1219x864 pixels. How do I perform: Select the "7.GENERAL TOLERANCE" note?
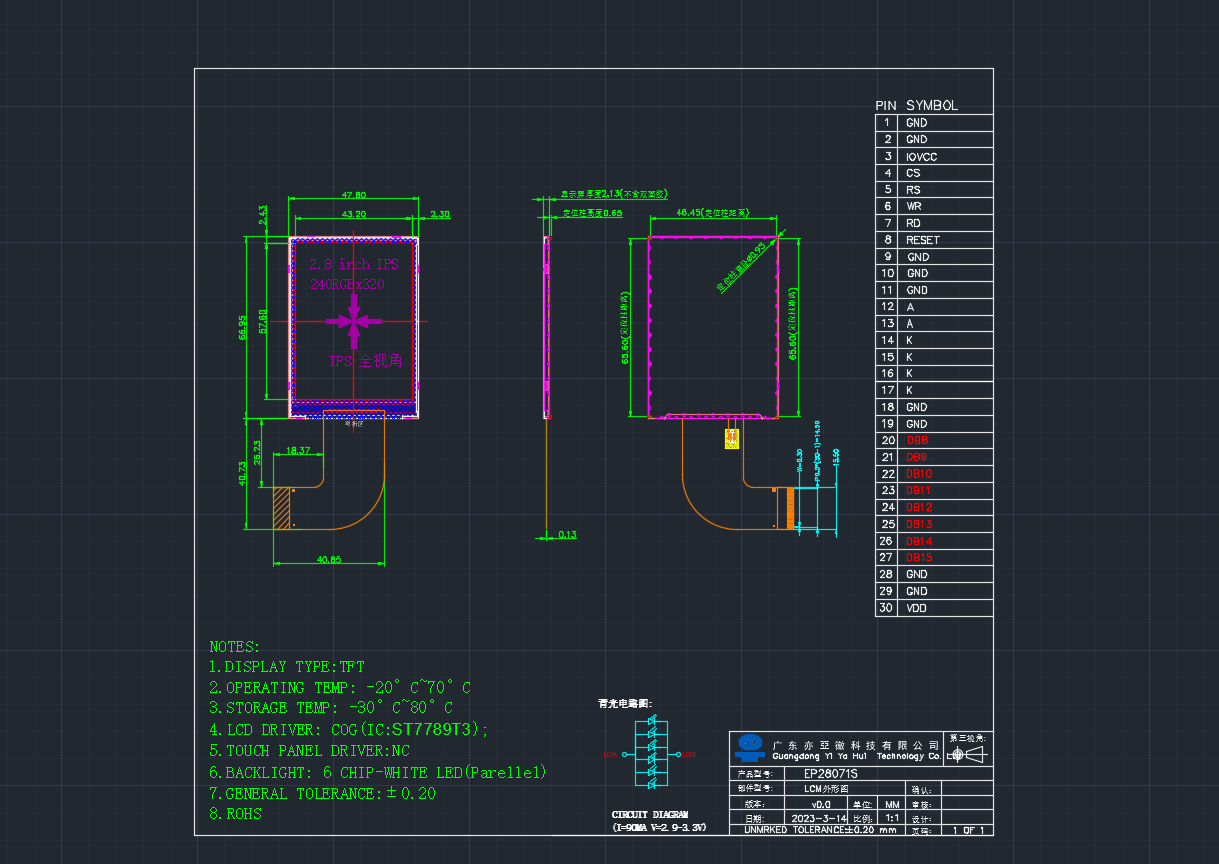pyautogui.click(x=323, y=793)
